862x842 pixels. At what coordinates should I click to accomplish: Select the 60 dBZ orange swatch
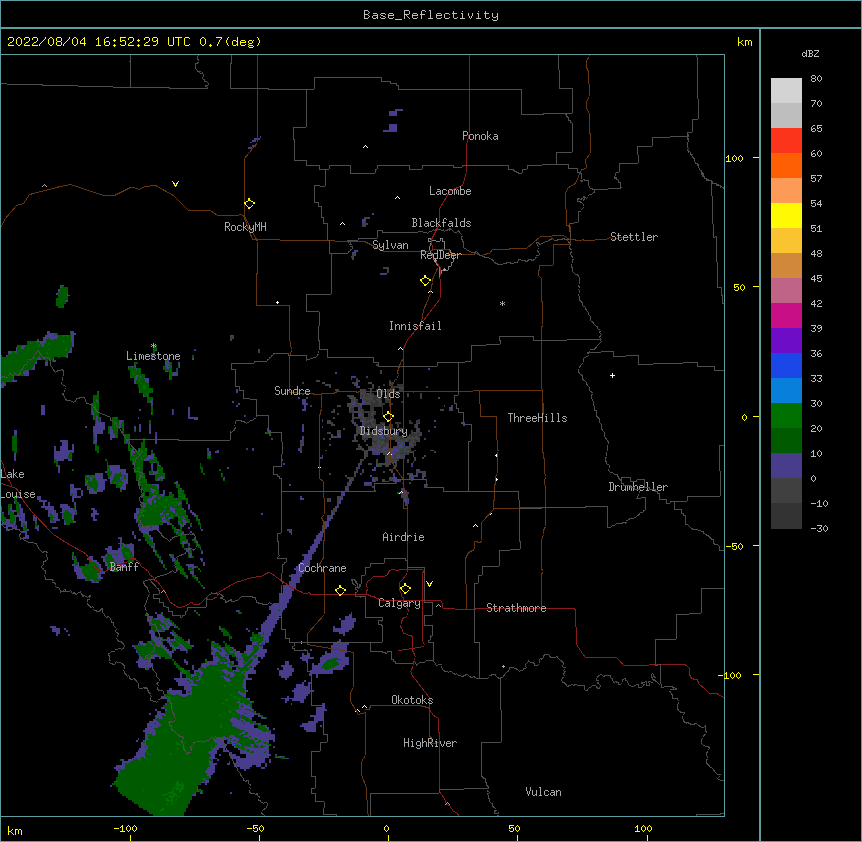click(786, 165)
